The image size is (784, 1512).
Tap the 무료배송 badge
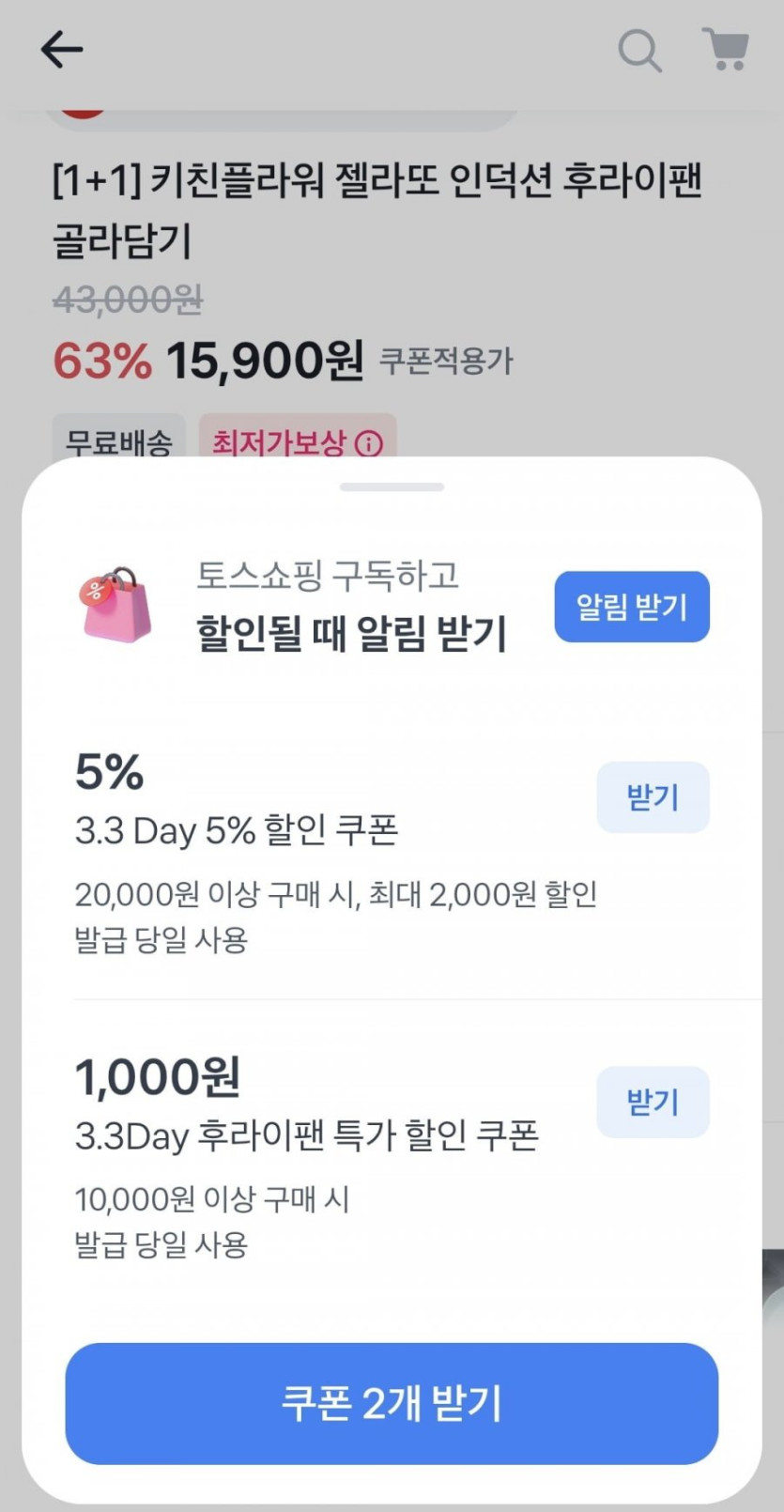pos(118,442)
